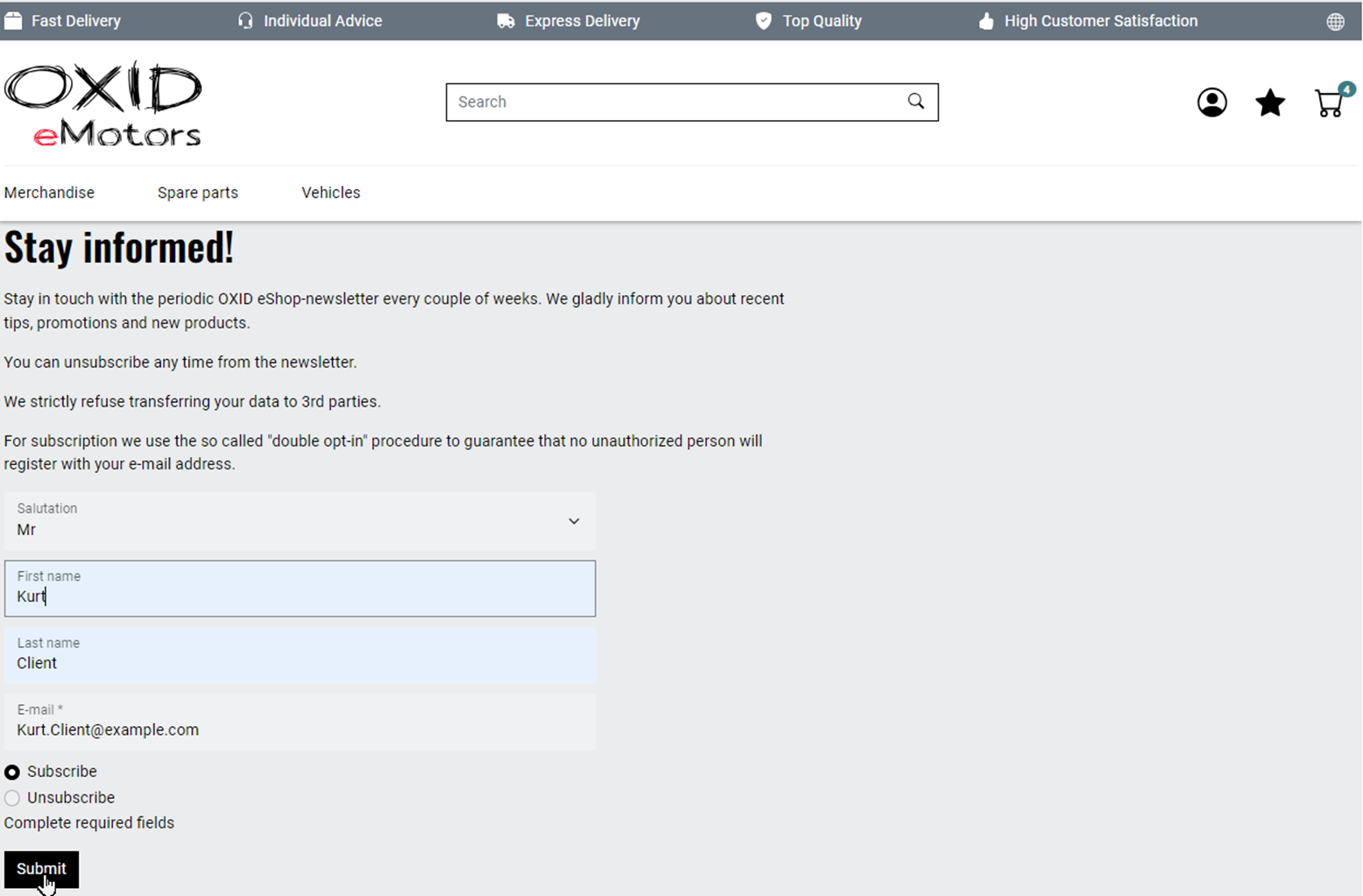Open the Vehicles menu
Screen dimensions: 1363x896
(x=331, y=193)
